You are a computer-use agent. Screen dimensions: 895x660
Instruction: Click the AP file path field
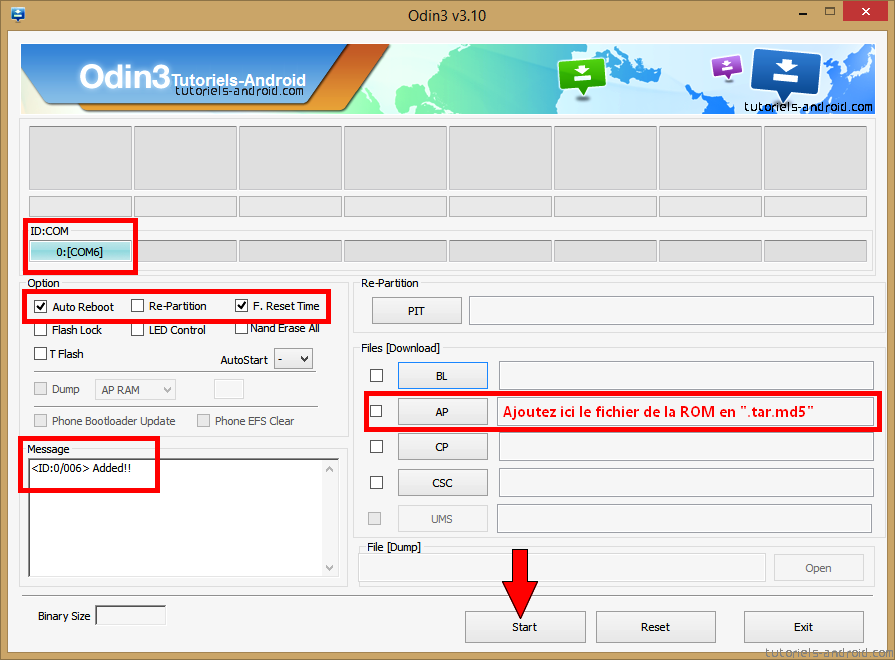[x=685, y=412]
